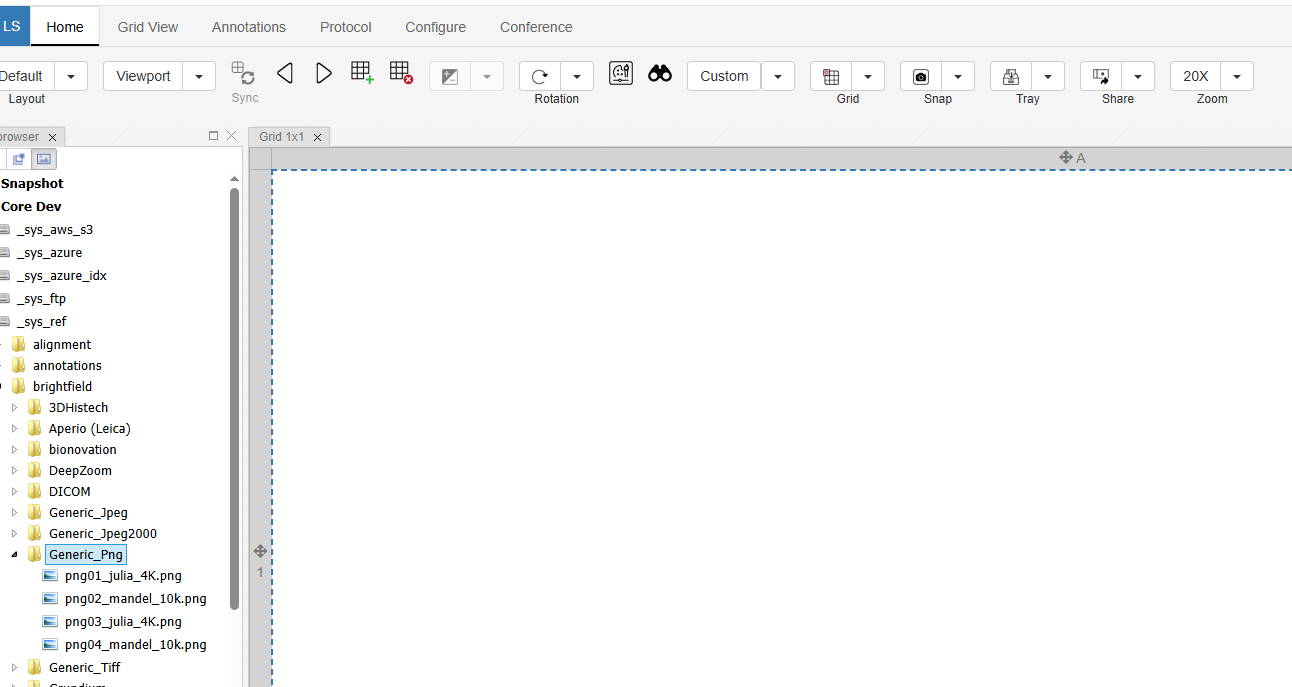Click the Rotation clockwise icon

tap(540, 77)
